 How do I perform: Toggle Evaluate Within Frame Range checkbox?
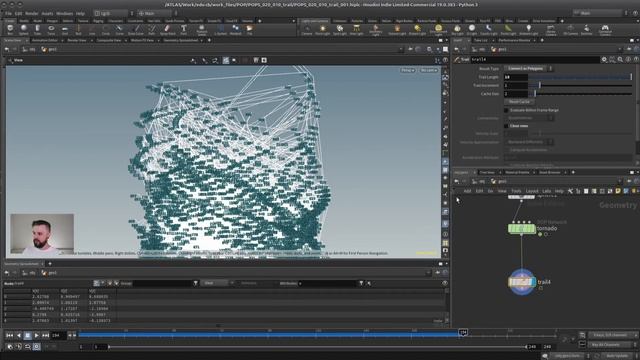pyautogui.click(x=506, y=110)
